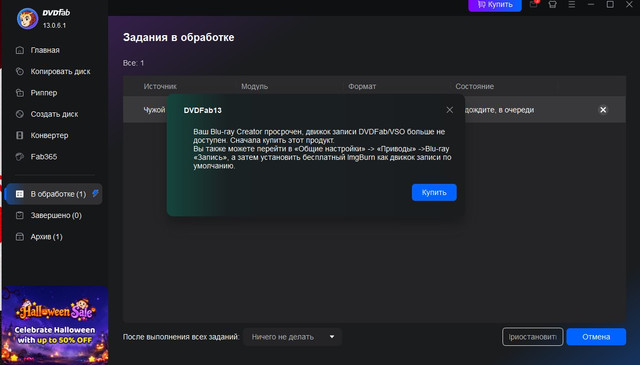Open the notifications icon with red badge

click(x=534, y=4)
